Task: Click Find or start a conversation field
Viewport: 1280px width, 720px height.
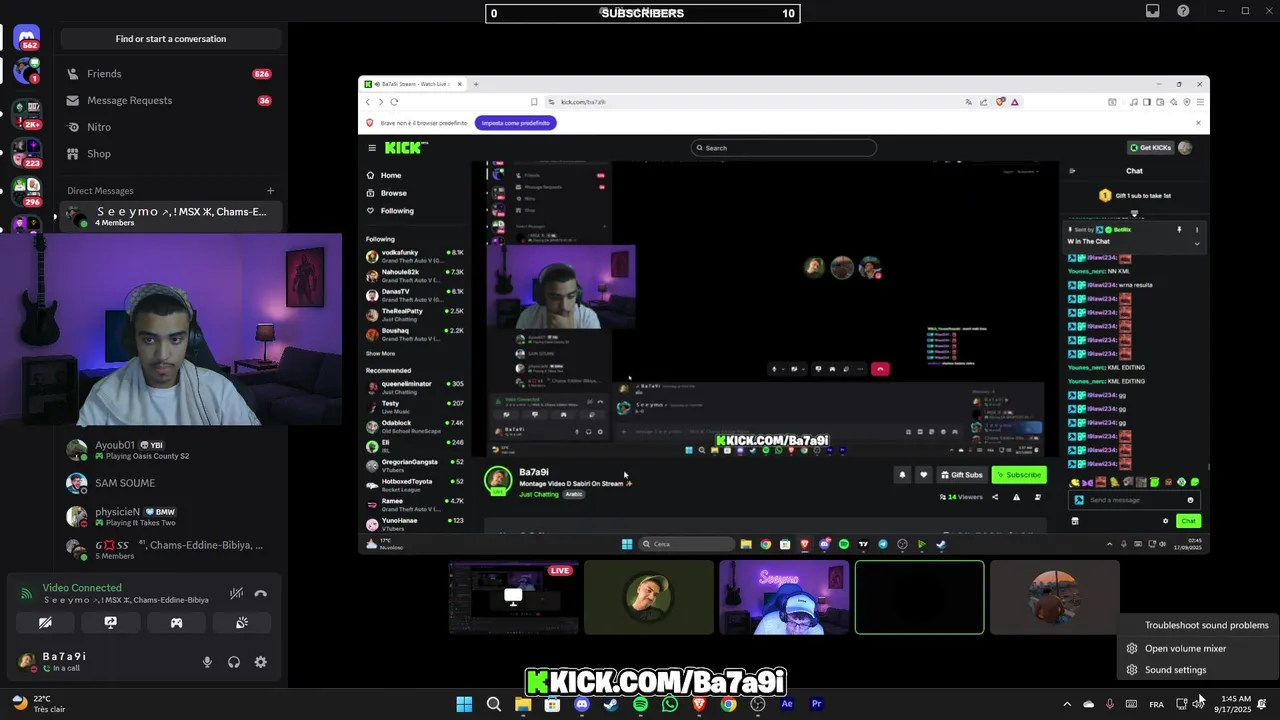Action: (x=171, y=39)
